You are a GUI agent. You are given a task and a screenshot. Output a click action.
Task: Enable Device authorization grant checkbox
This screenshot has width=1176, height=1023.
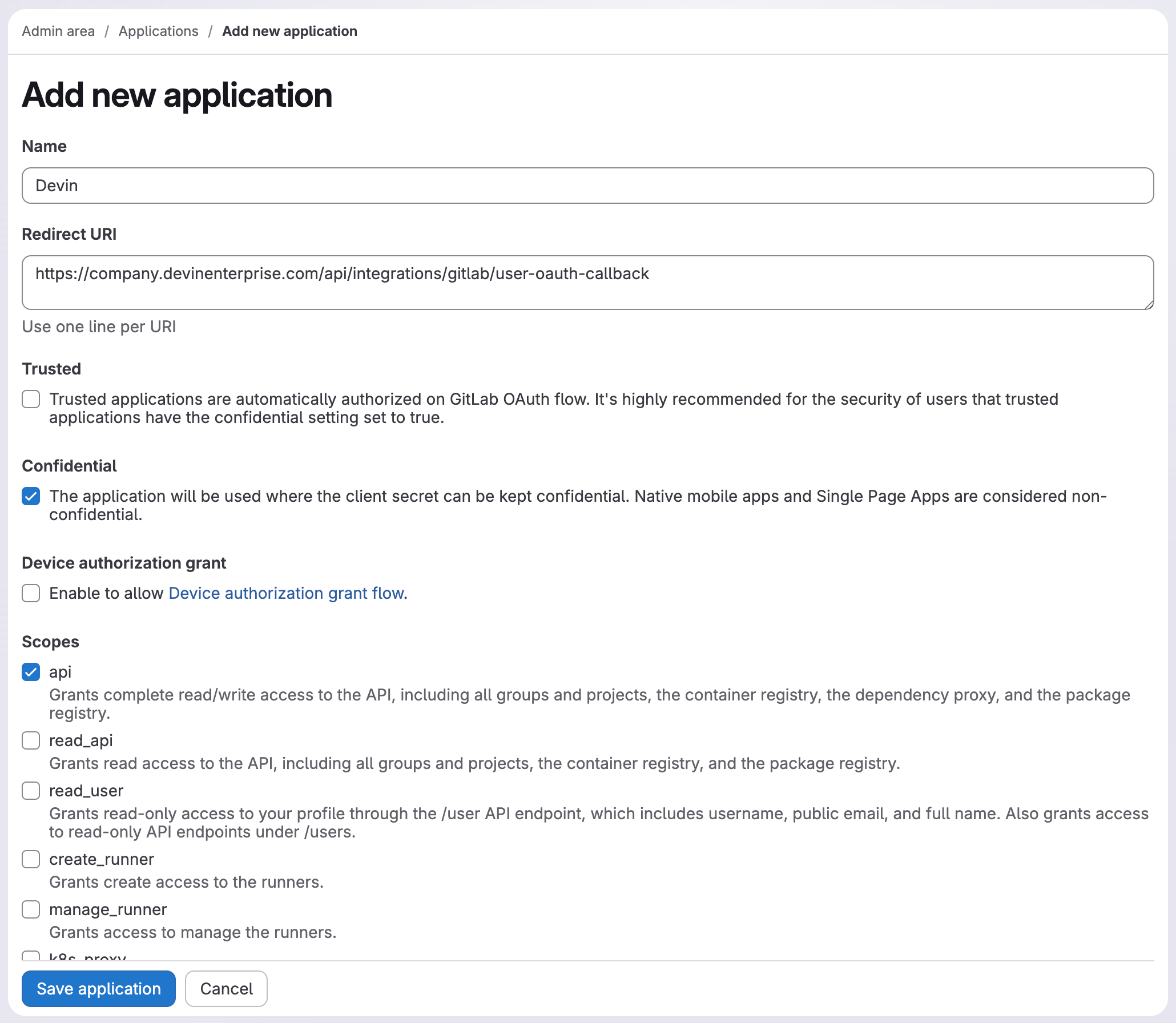click(31, 593)
